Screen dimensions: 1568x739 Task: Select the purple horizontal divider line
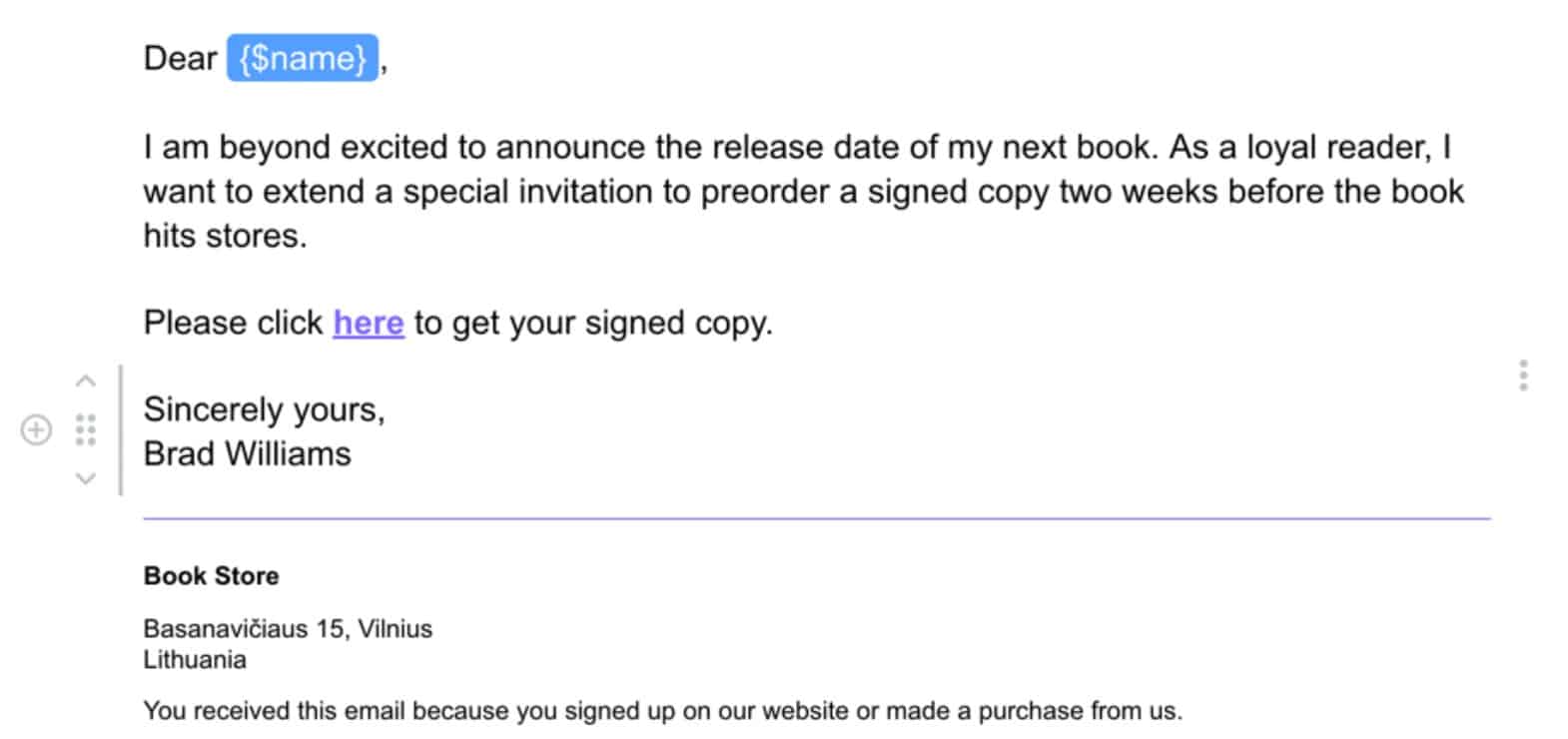coord(816,519)
